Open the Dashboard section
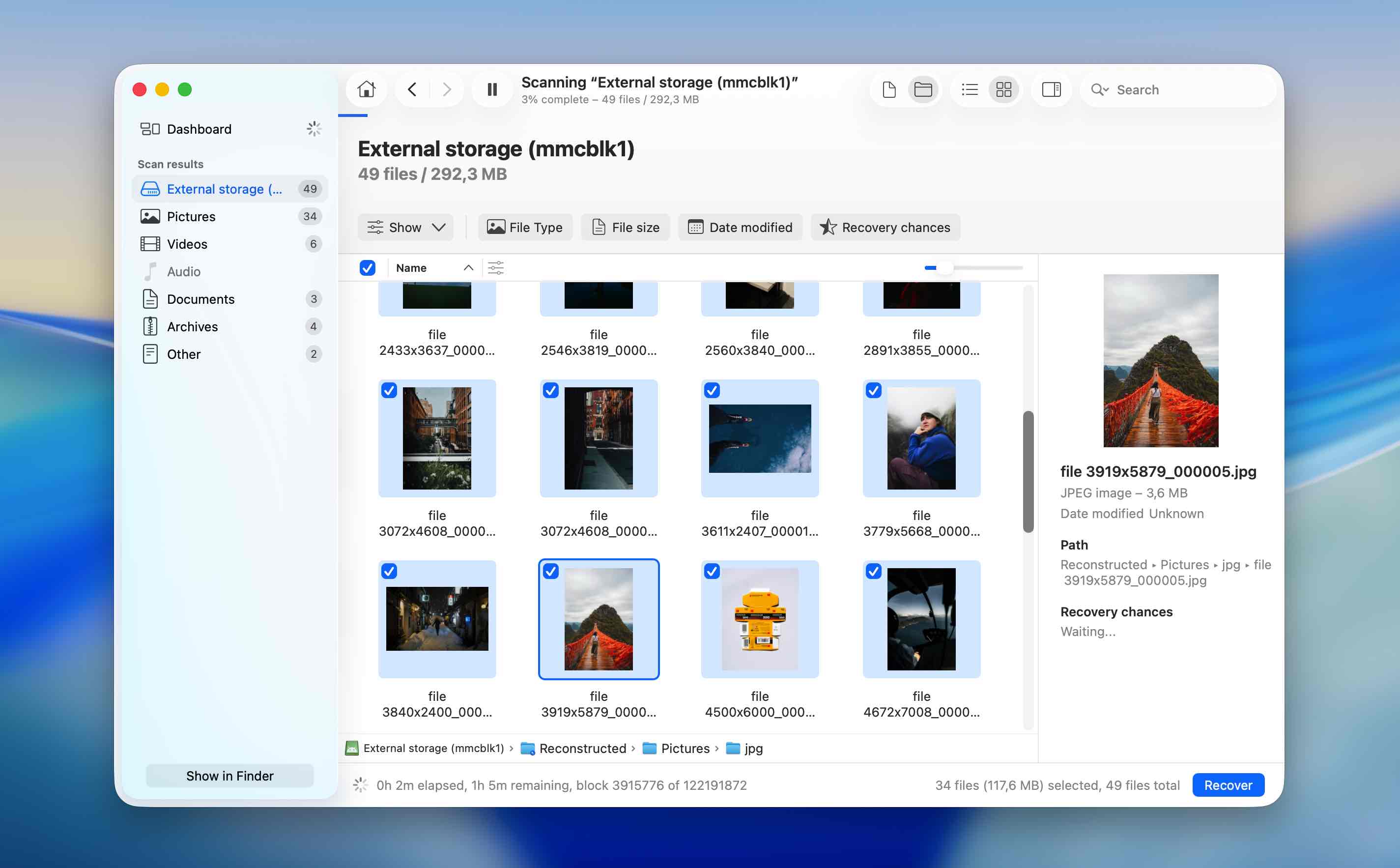The width and height of the screenshot is (1400, 868). coord(199,129)
